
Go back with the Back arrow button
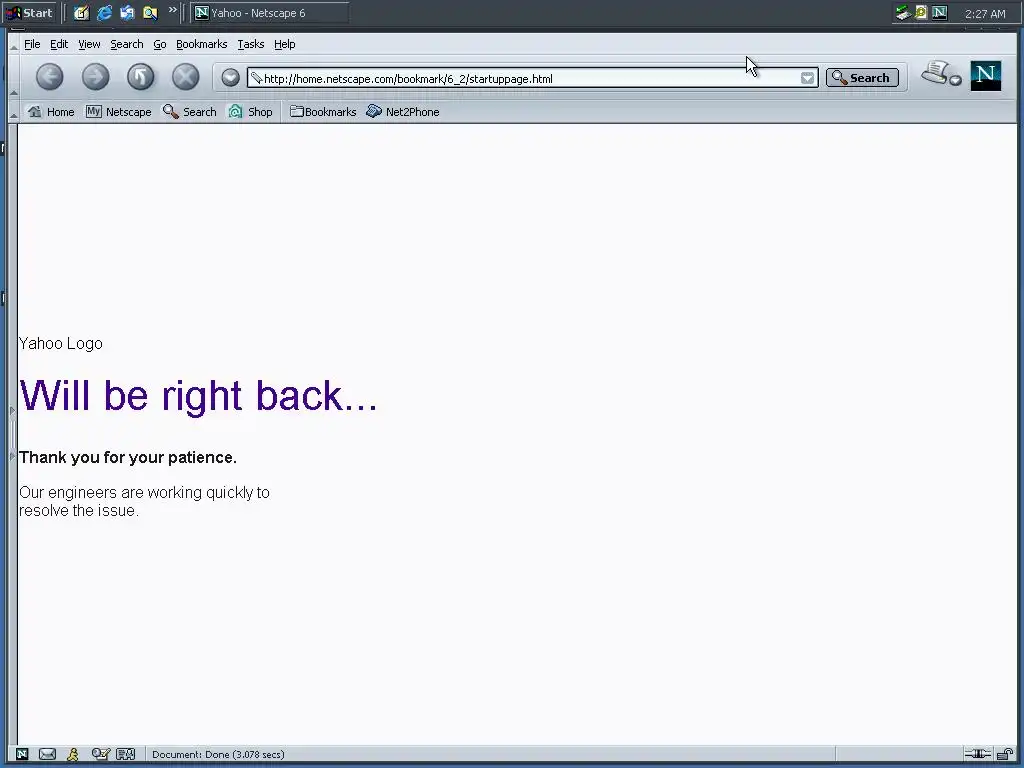50,77
